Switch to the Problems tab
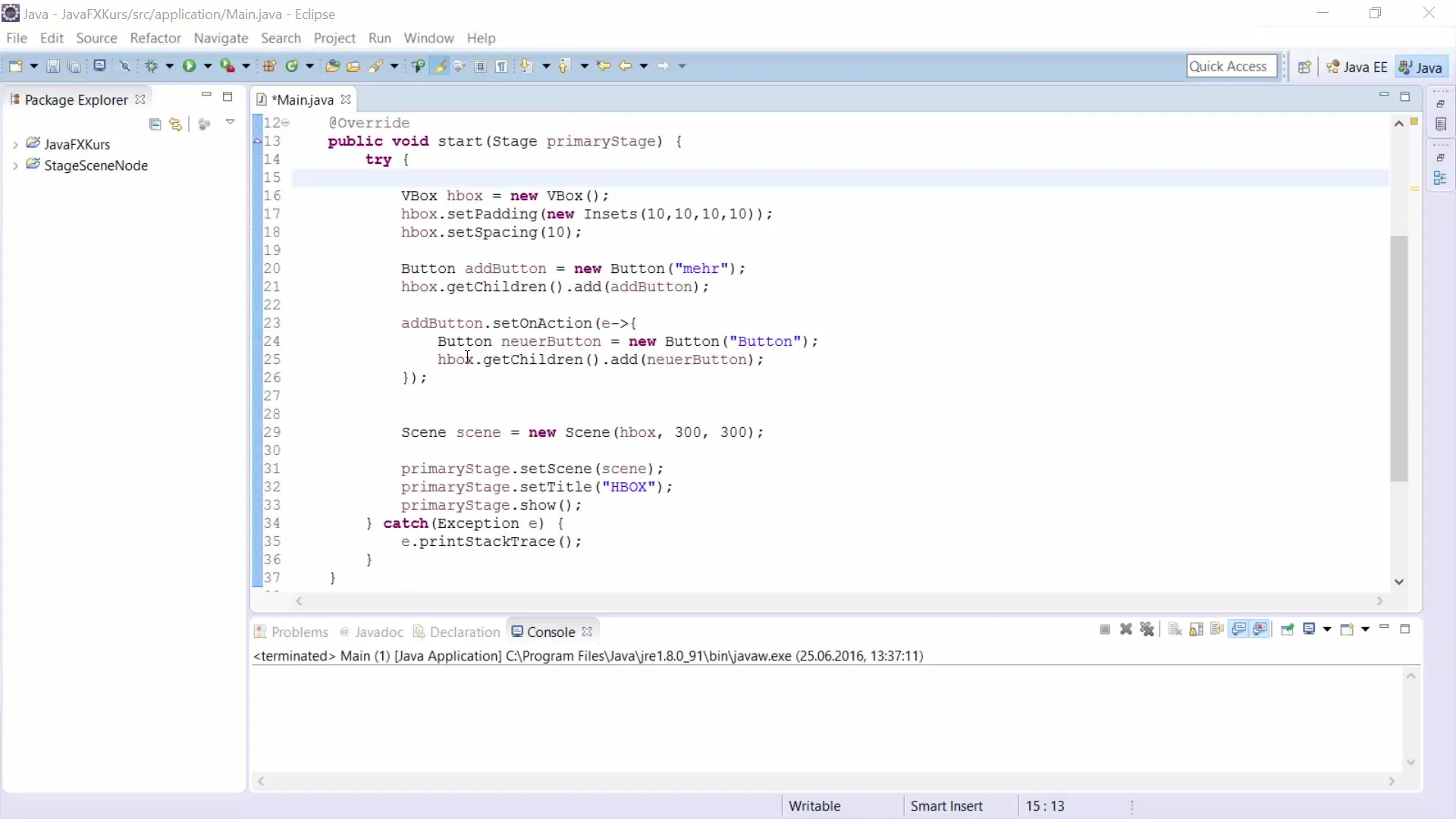The height and width of the screenshot is (819, 1456). point(292,632)
